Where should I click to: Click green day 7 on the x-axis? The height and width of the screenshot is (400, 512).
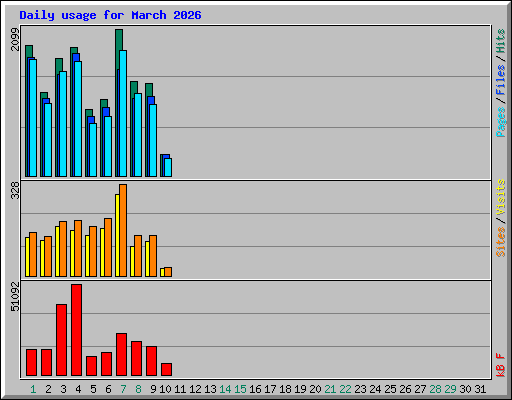click(123, 389)
